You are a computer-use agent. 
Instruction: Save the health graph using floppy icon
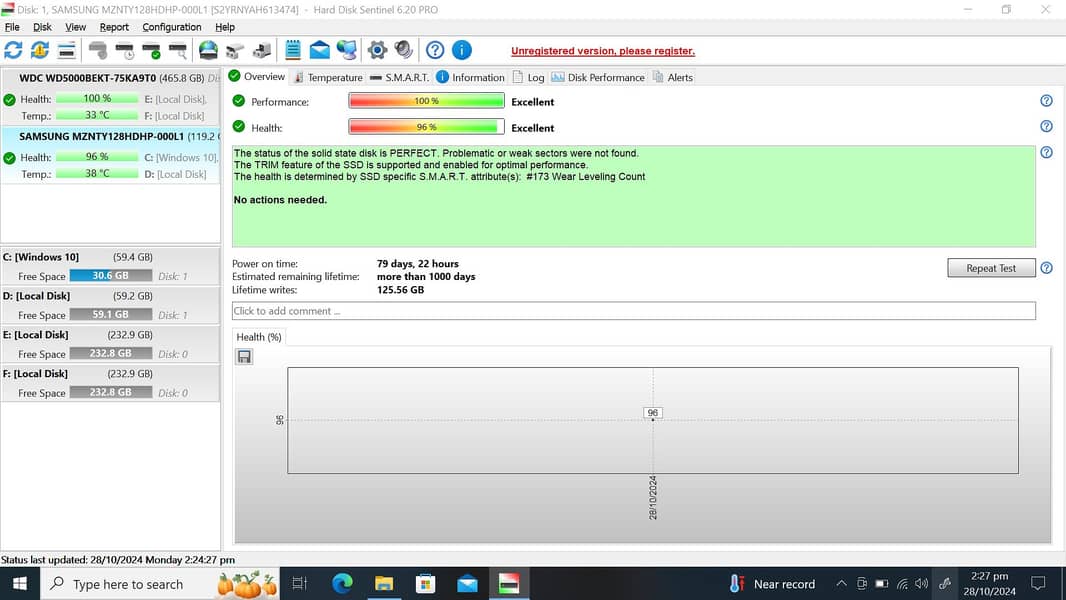(x=244, y=357)
